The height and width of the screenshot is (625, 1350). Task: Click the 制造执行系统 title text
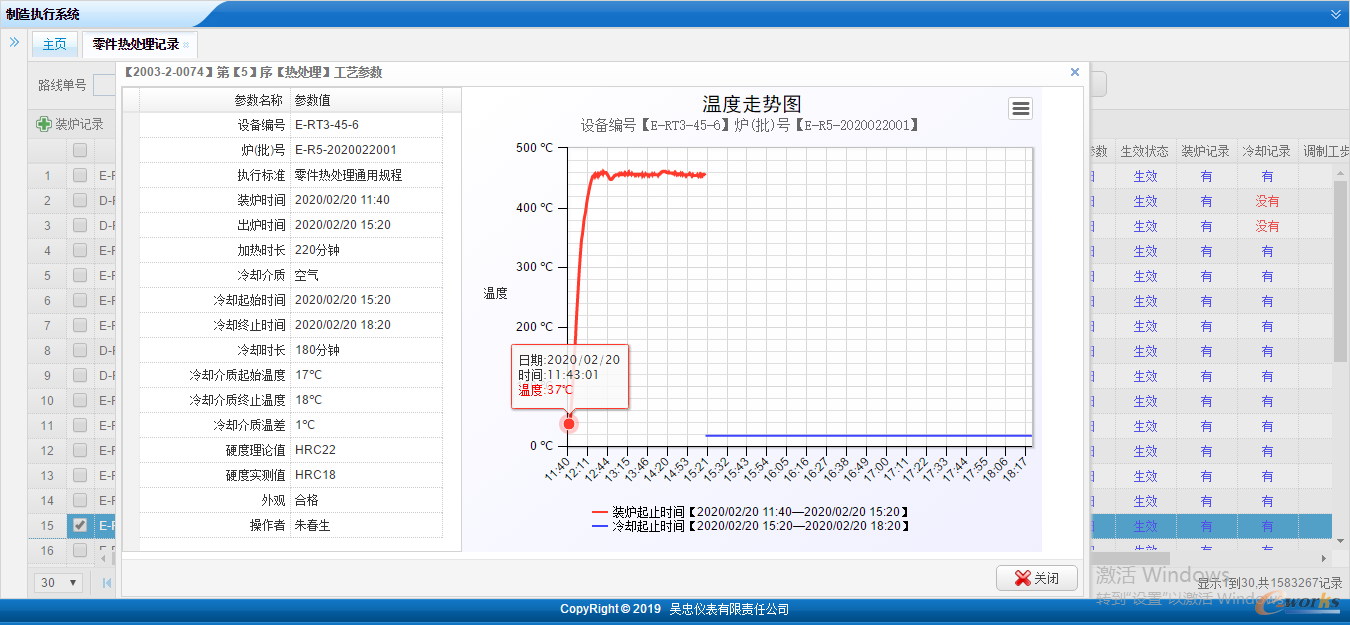[42, 14]
